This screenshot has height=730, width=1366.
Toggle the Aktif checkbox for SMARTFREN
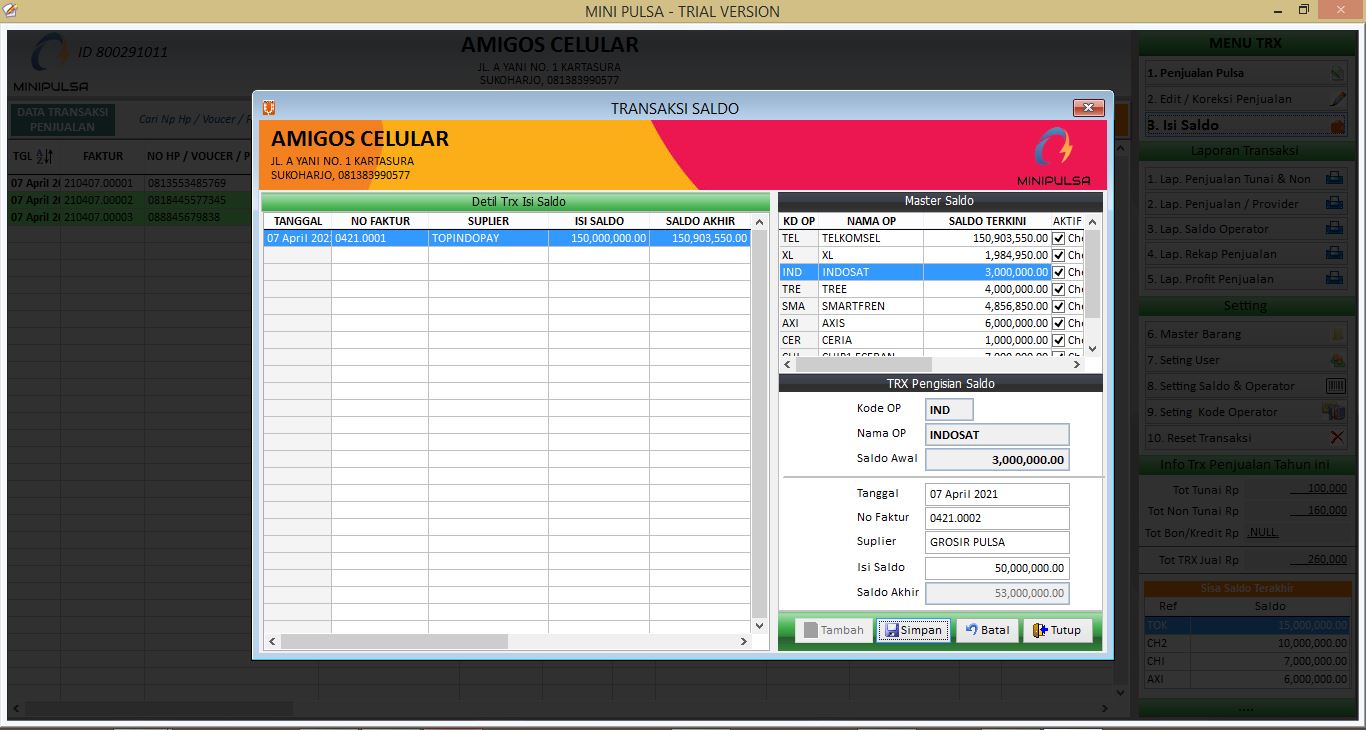(1059, 306)
